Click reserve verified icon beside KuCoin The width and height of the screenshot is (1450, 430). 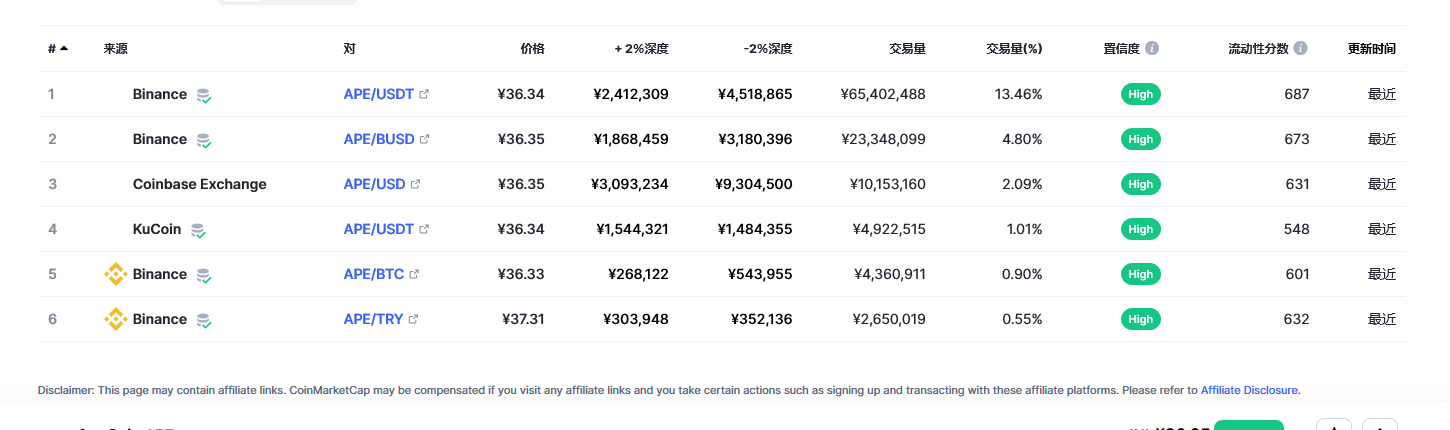coord(198,230)
